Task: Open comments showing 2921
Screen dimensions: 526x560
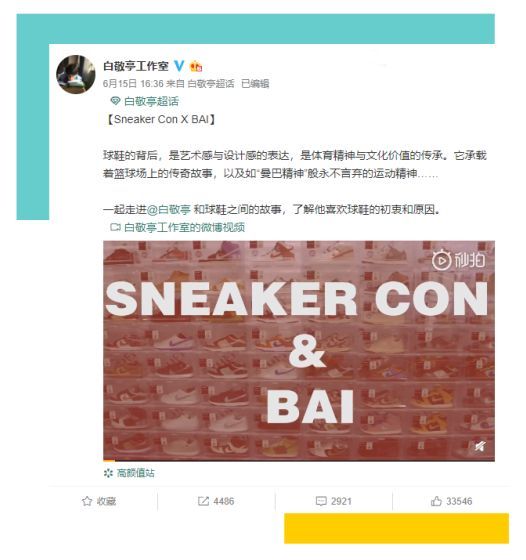Action: (x=334, y=501)
